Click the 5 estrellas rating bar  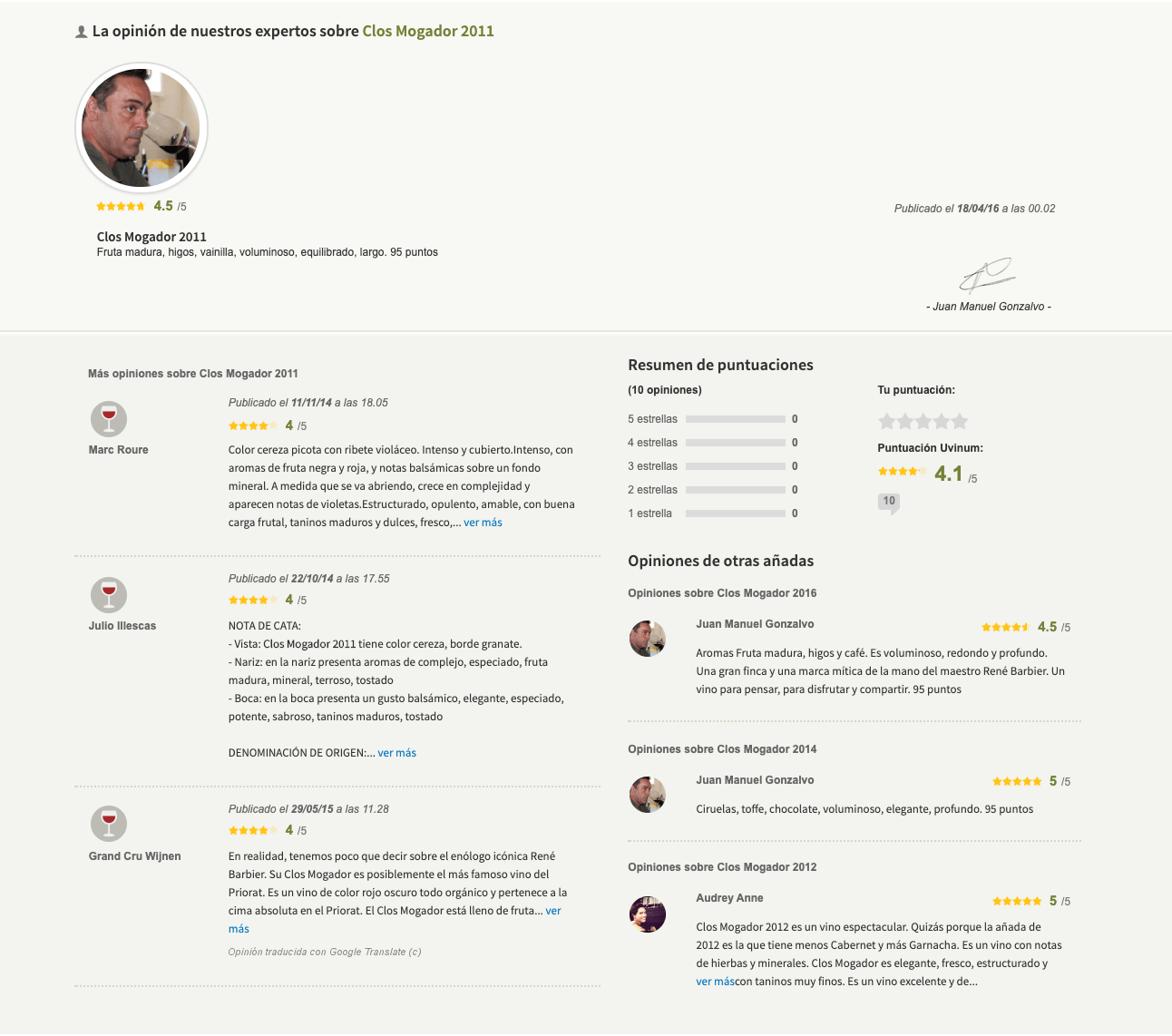[735, 419]
